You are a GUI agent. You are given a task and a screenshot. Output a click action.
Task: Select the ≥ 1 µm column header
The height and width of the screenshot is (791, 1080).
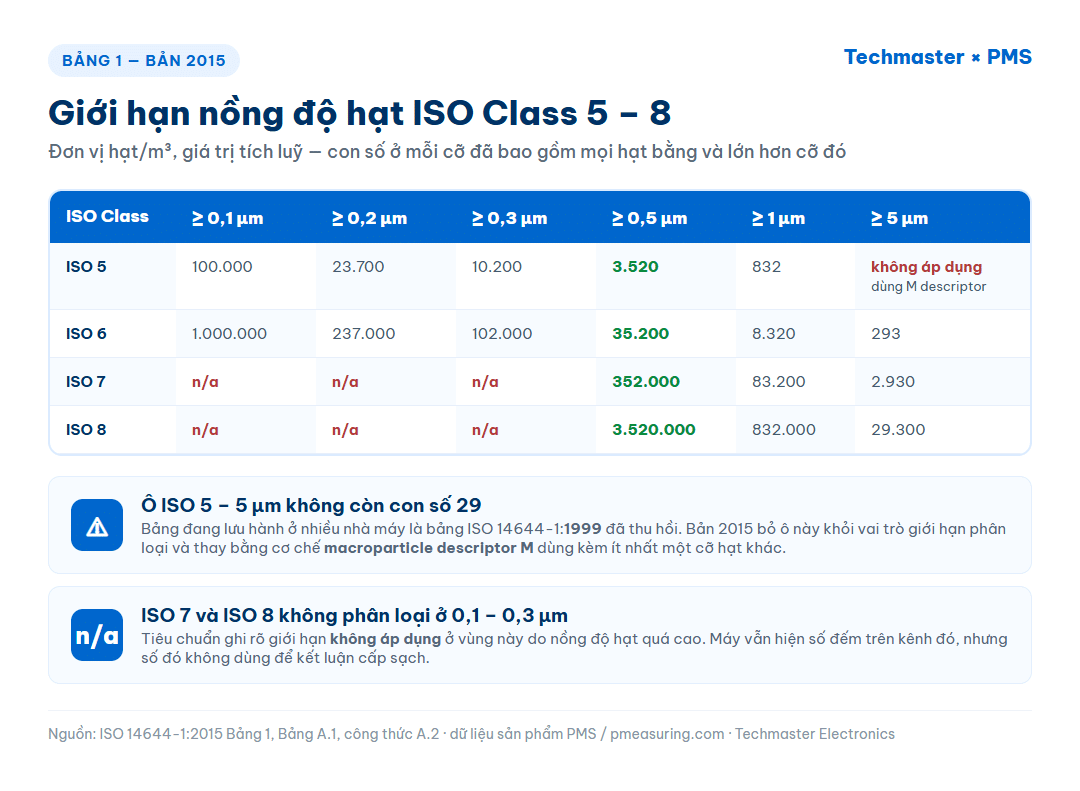pos(778,218)
